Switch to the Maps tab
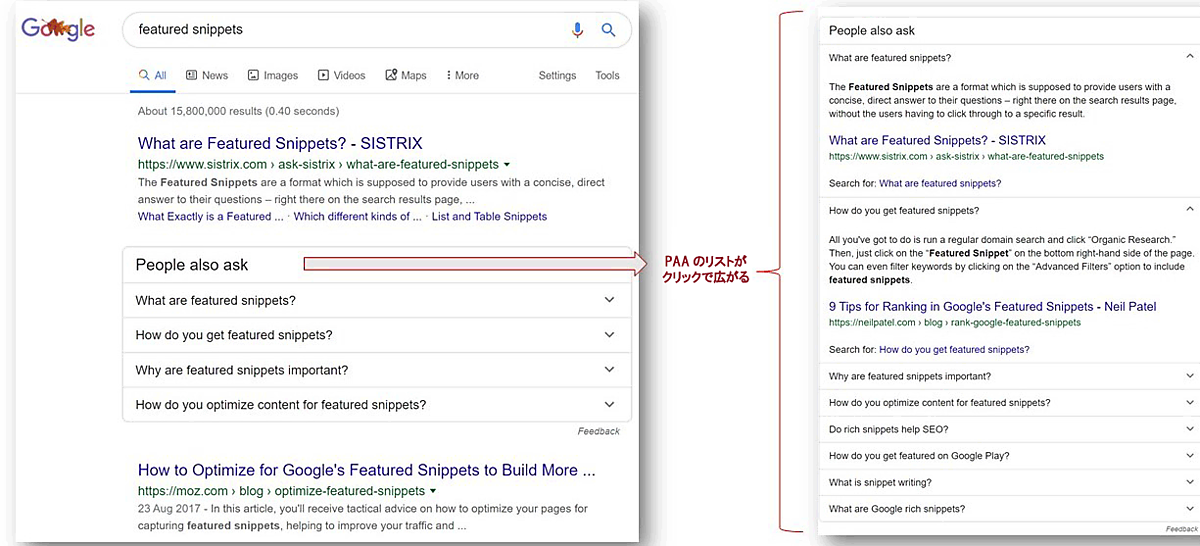This screenshot has height=546, width=1200. pyautogui.click(x=406, y=75)
